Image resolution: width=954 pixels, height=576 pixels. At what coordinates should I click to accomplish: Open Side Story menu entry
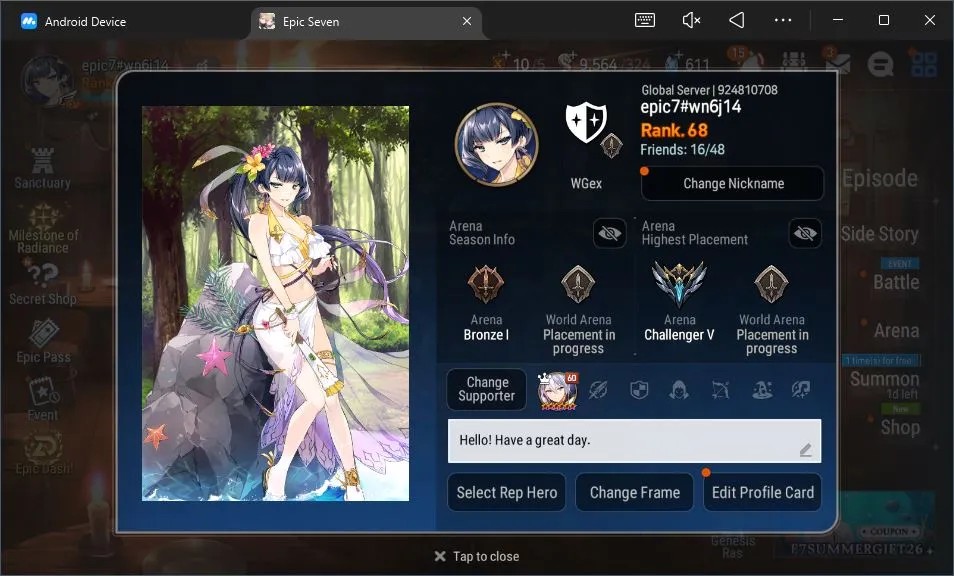coord(880,234)
